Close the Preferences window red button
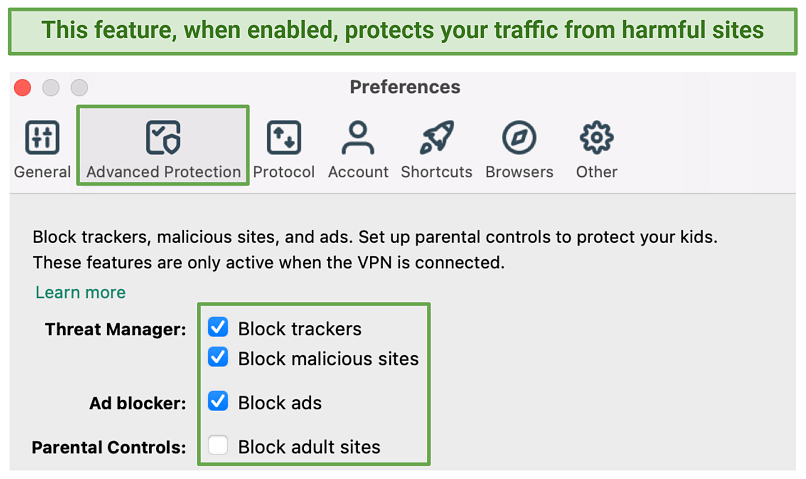The height and width of the screenshot is (479, 806). 23,88
